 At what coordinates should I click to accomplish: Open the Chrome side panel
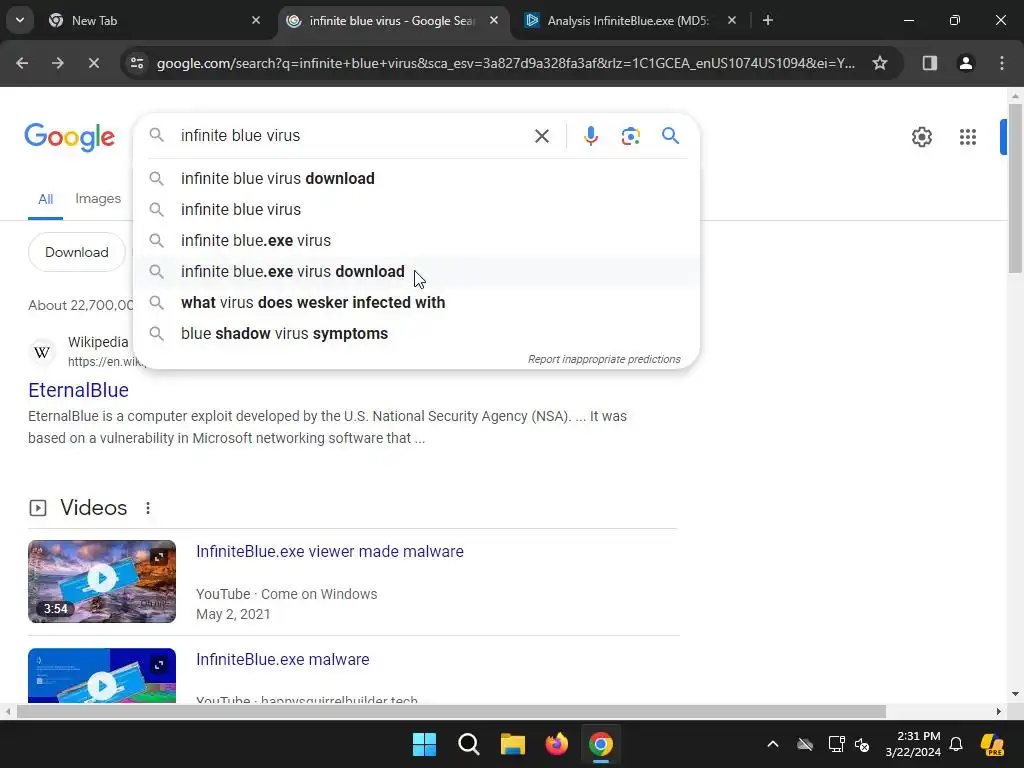click(x=930, y=63)
